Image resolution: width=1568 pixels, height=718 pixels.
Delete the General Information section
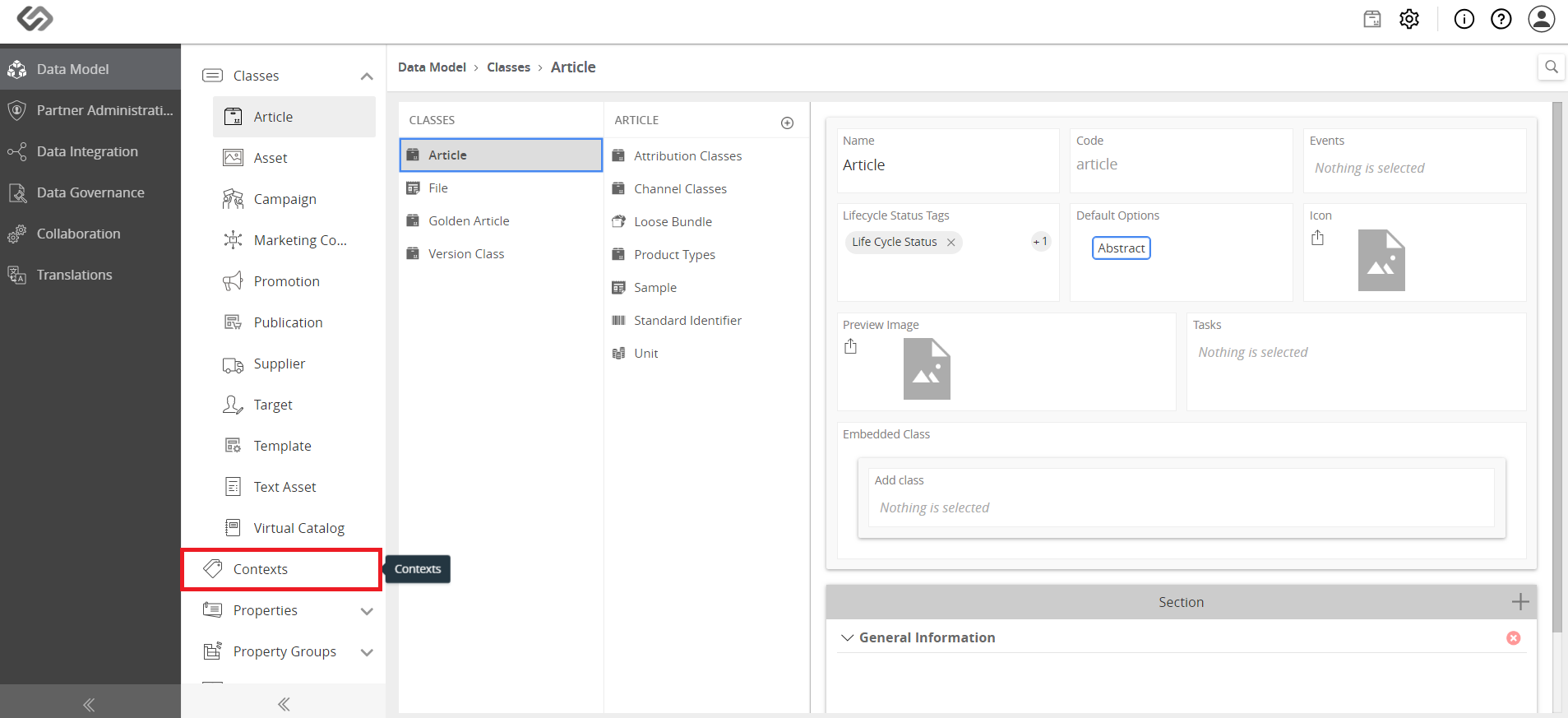pos(1514,638)
